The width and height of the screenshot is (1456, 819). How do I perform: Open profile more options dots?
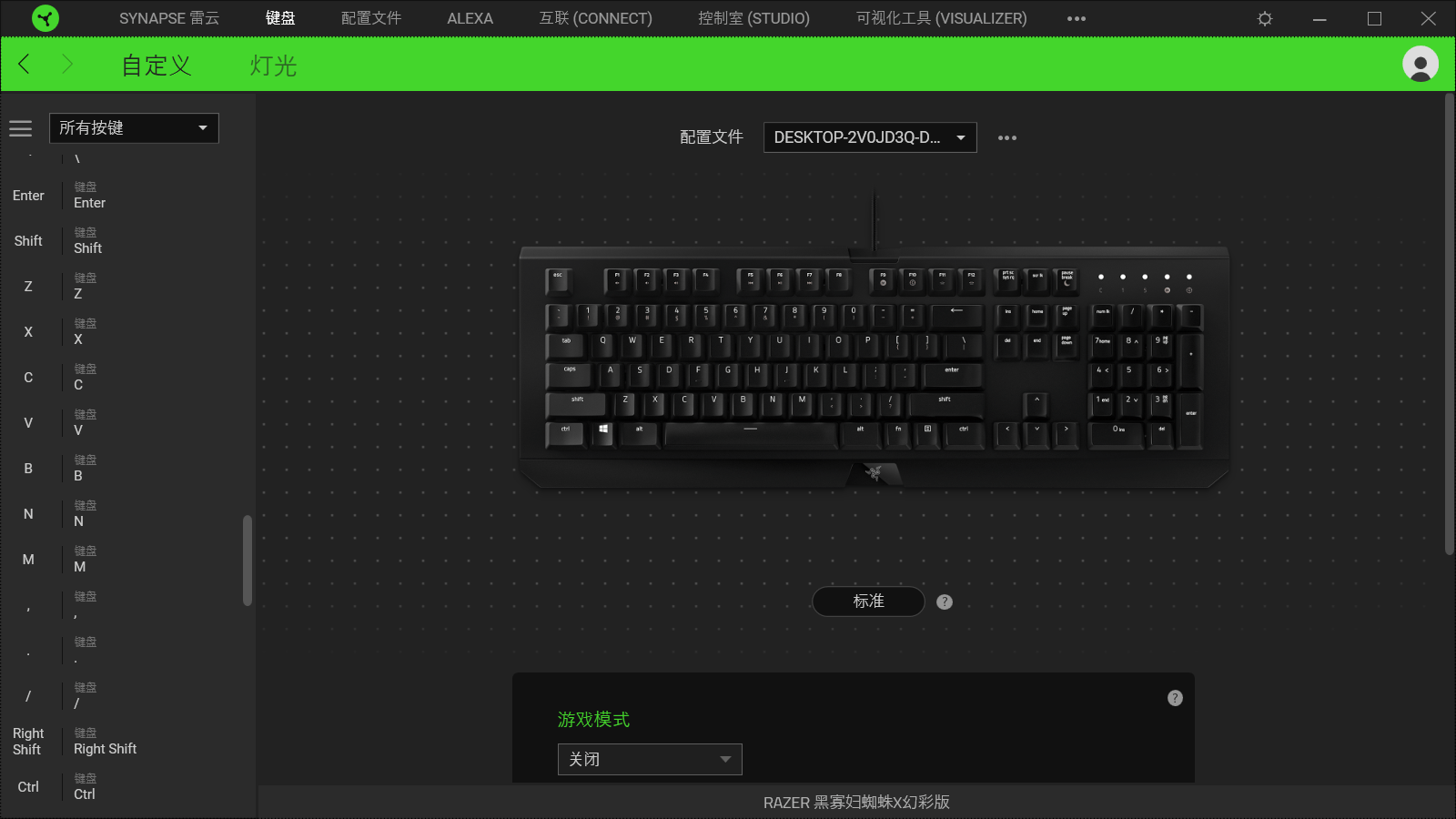tap(1007, 137)
